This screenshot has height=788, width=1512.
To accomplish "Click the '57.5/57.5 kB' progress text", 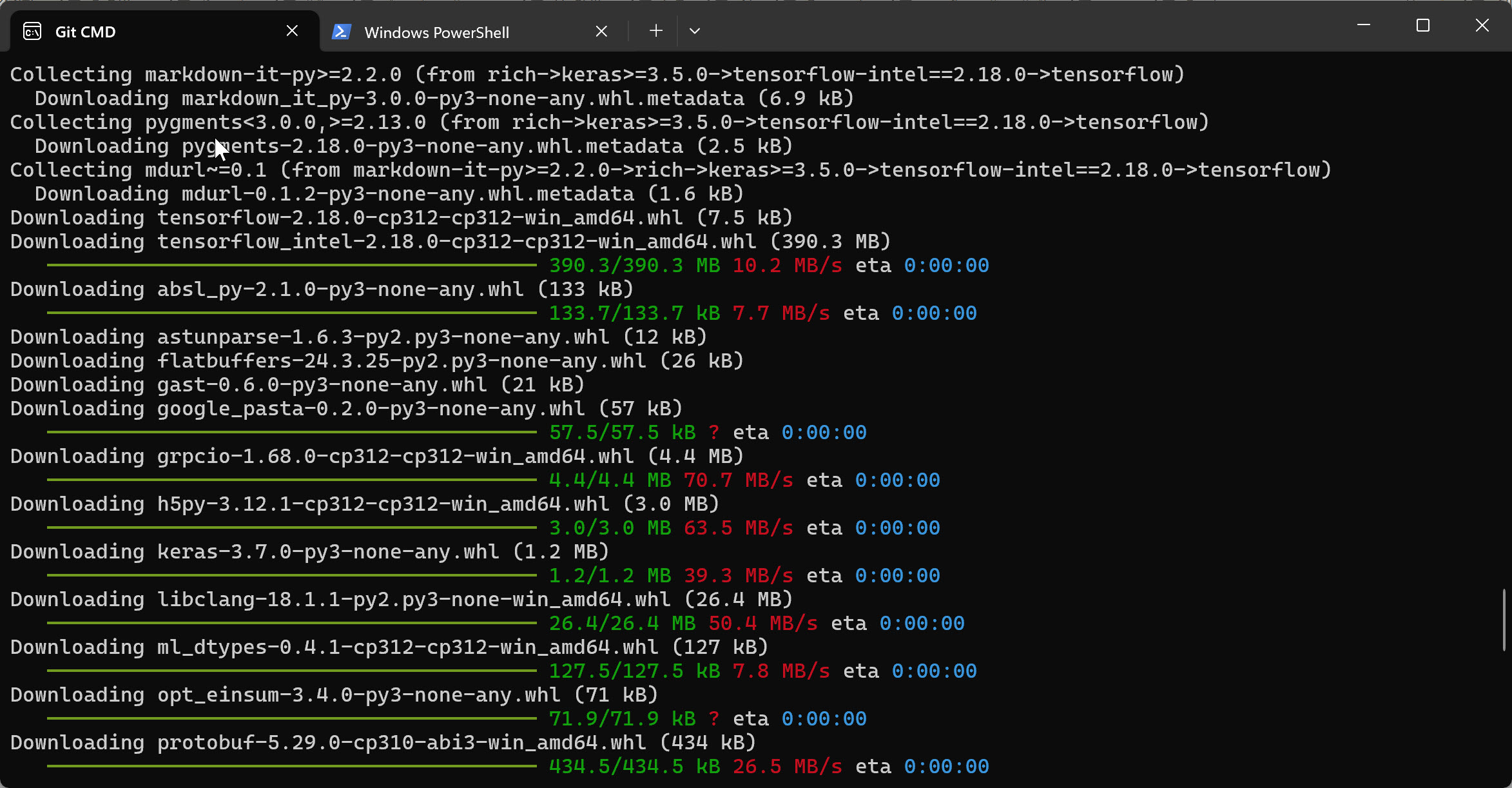I will pos(623,432).
